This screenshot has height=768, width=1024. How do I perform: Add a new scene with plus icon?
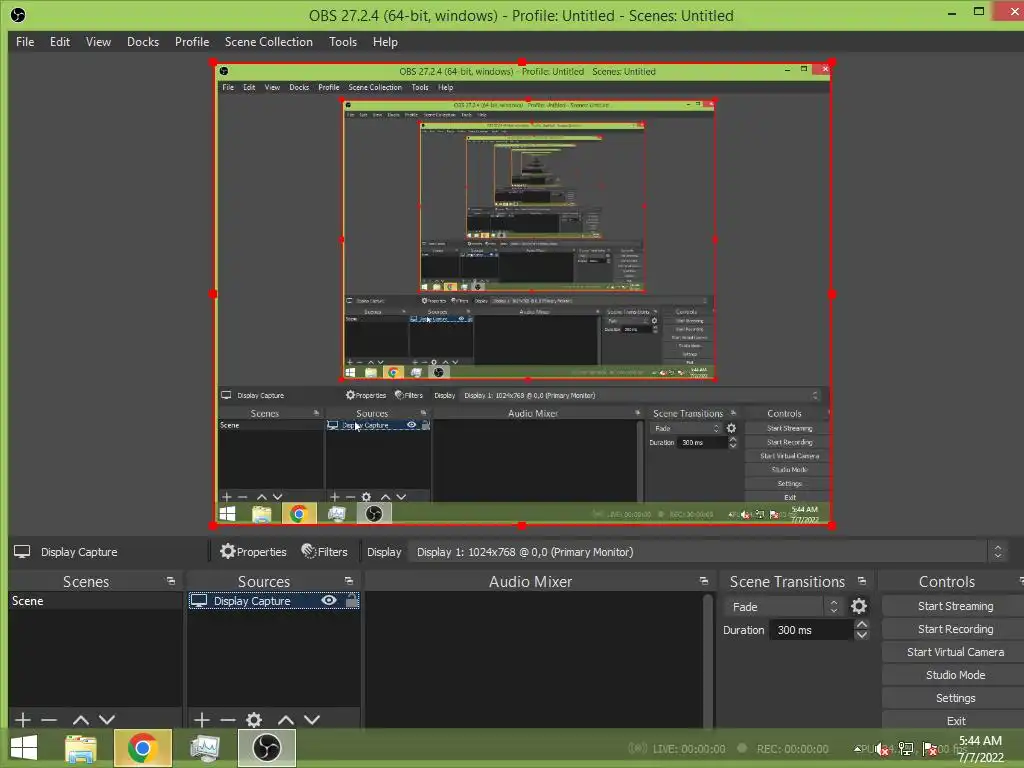[x=23, y=720]
